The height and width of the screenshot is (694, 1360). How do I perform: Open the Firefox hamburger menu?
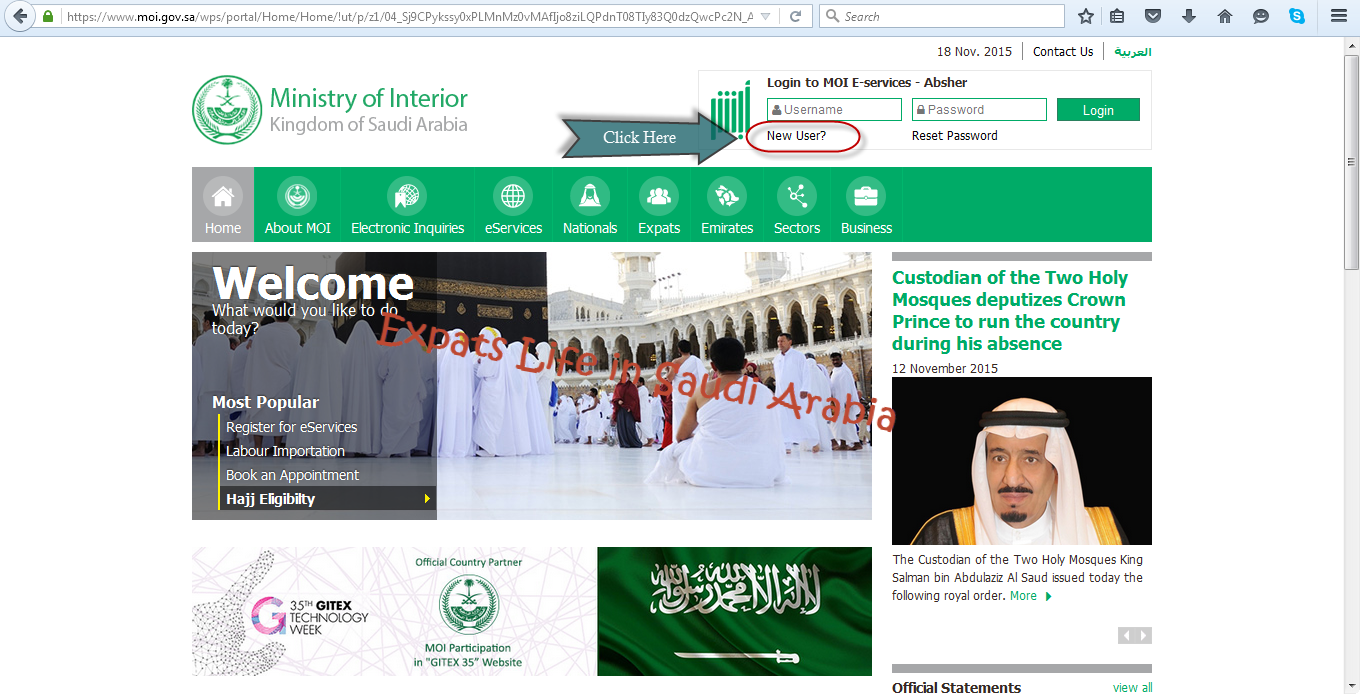click(1338, 16)
